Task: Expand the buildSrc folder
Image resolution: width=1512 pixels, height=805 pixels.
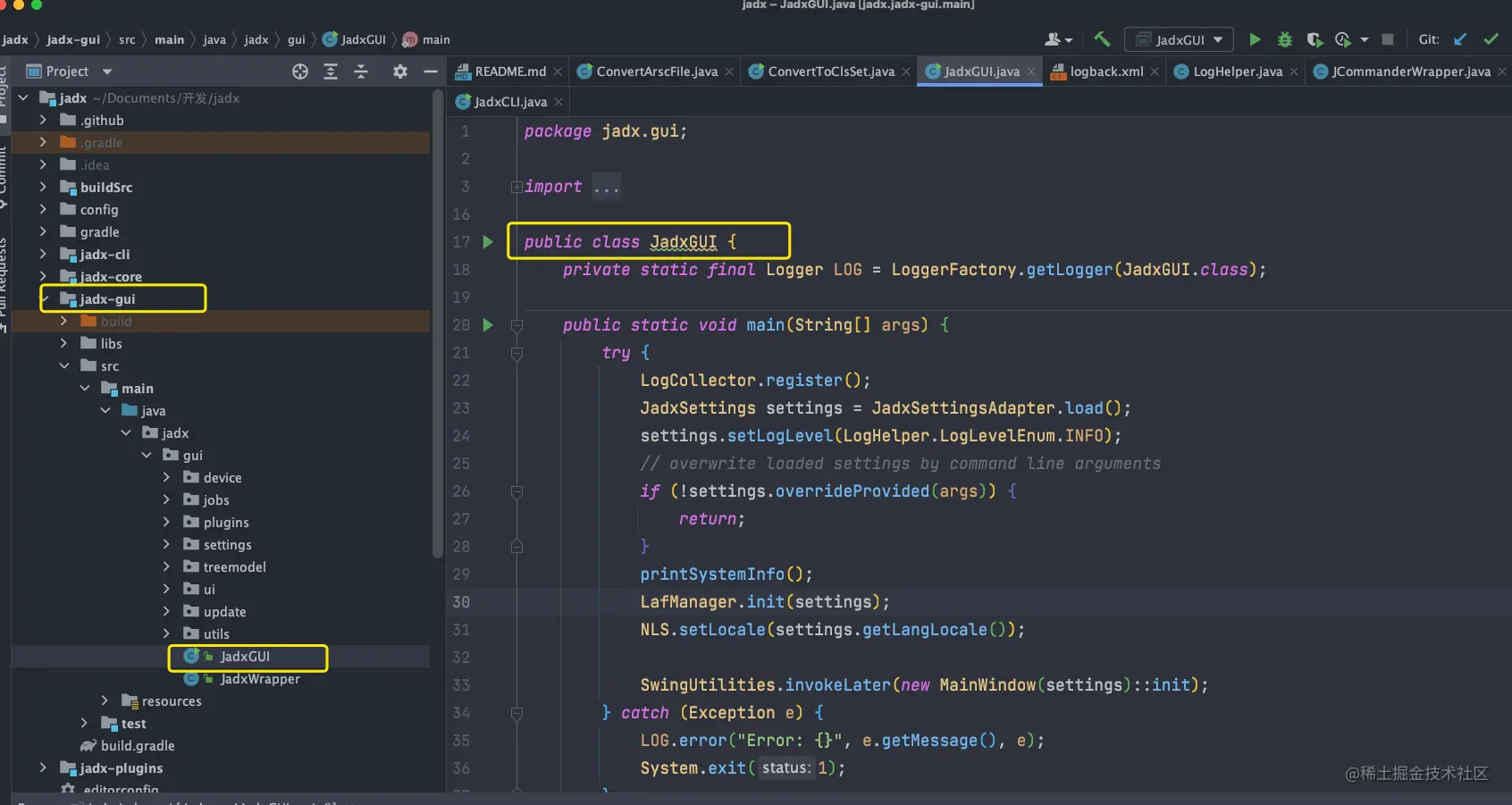Action: (43, 187)
